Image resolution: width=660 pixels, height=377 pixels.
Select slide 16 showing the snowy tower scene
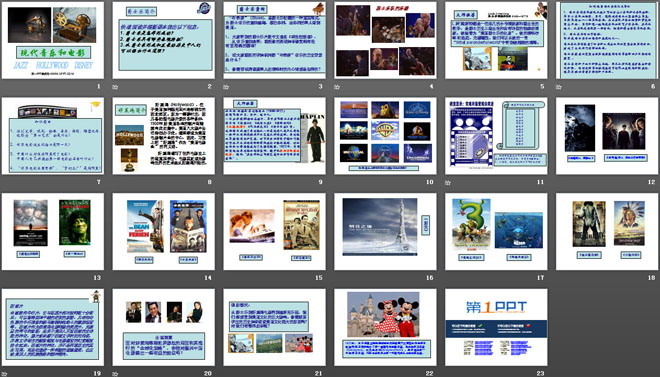coord(385,231)
